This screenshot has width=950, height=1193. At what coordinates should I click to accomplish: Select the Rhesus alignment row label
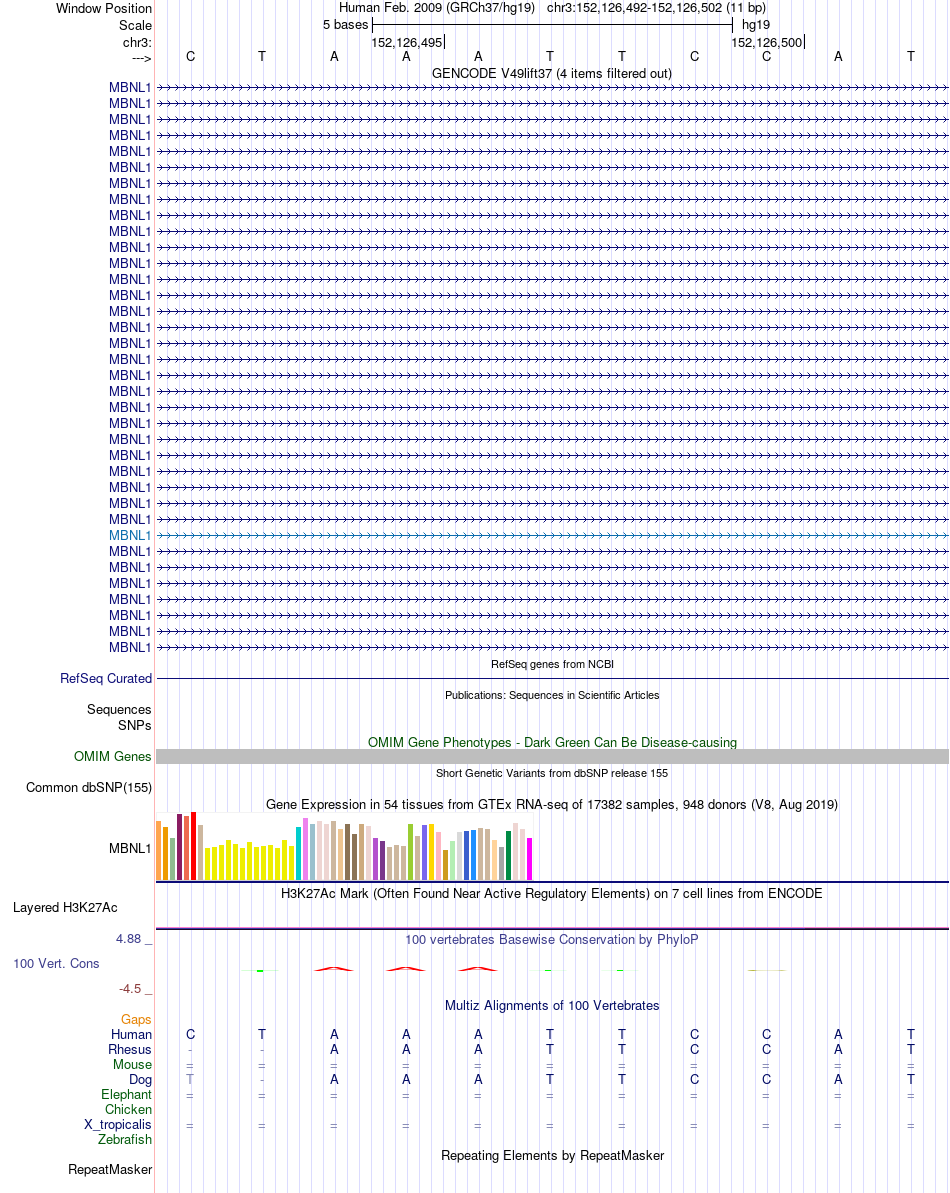coord(130,1049)
